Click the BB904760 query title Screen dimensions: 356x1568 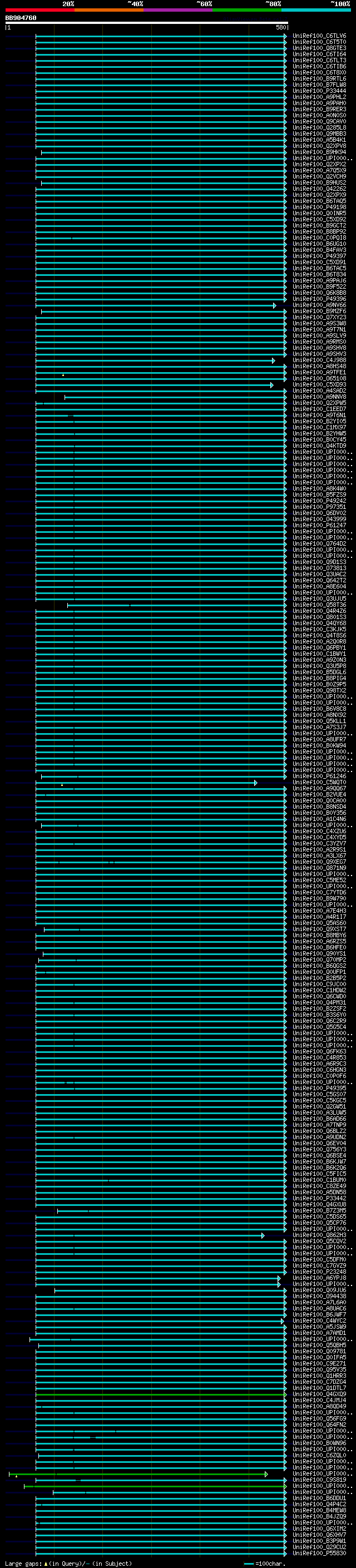(x=21, y=18)
